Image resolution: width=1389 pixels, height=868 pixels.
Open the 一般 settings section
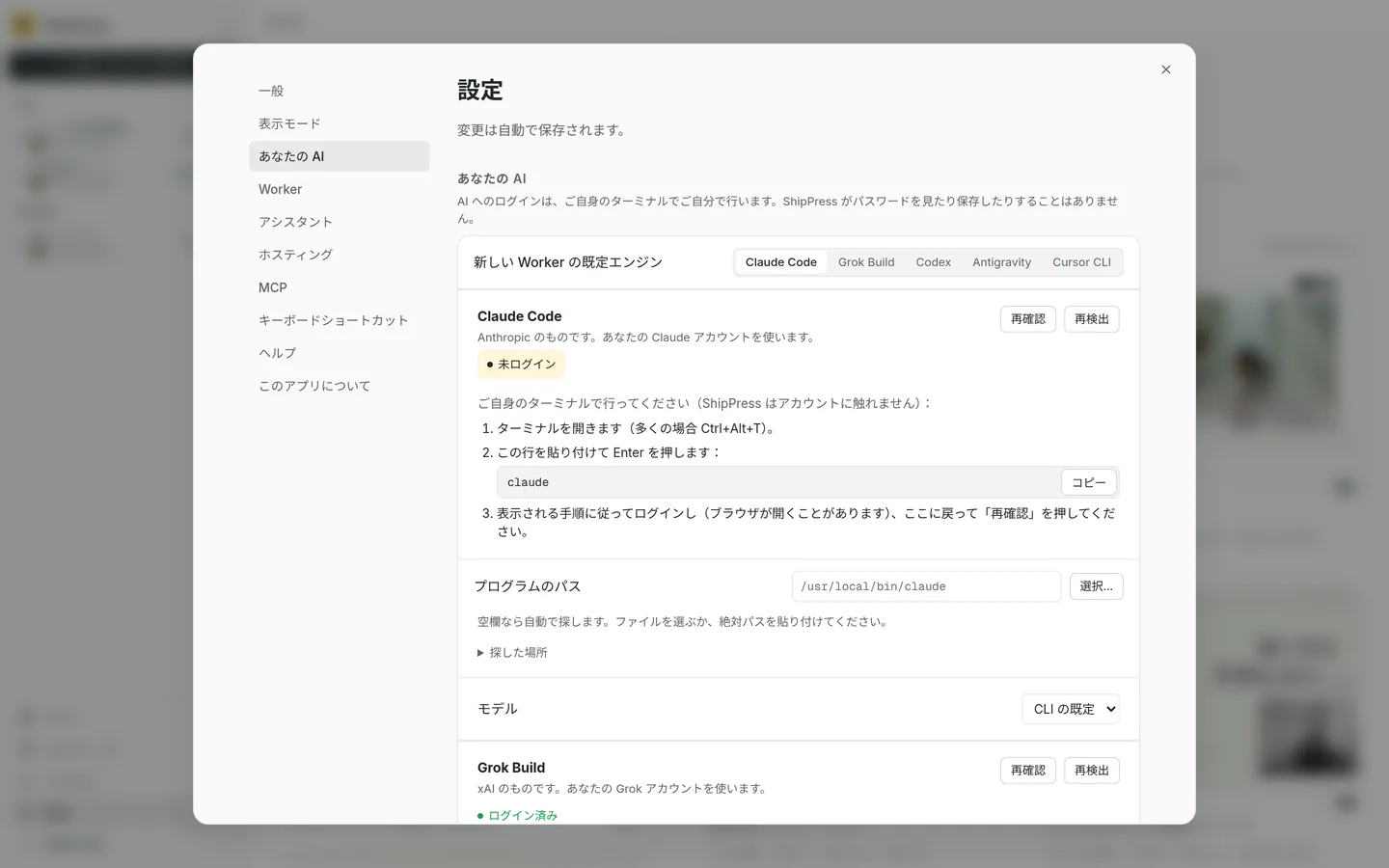[339, 91]
